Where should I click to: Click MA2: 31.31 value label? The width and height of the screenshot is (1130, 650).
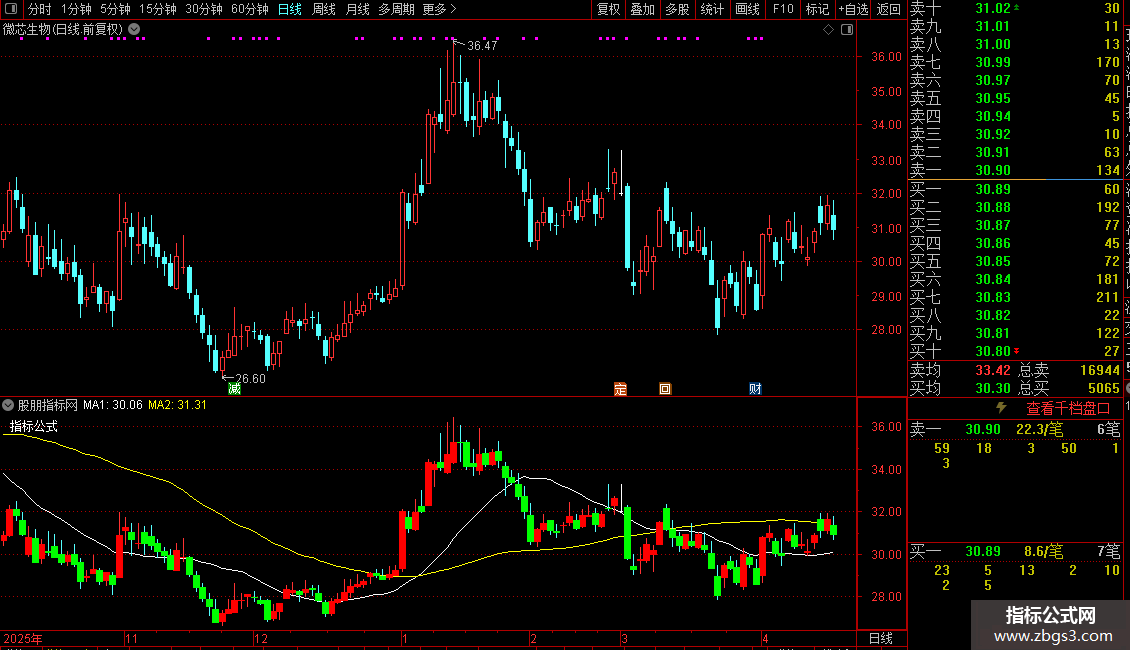pyautogui.click(x=177, y=405)
